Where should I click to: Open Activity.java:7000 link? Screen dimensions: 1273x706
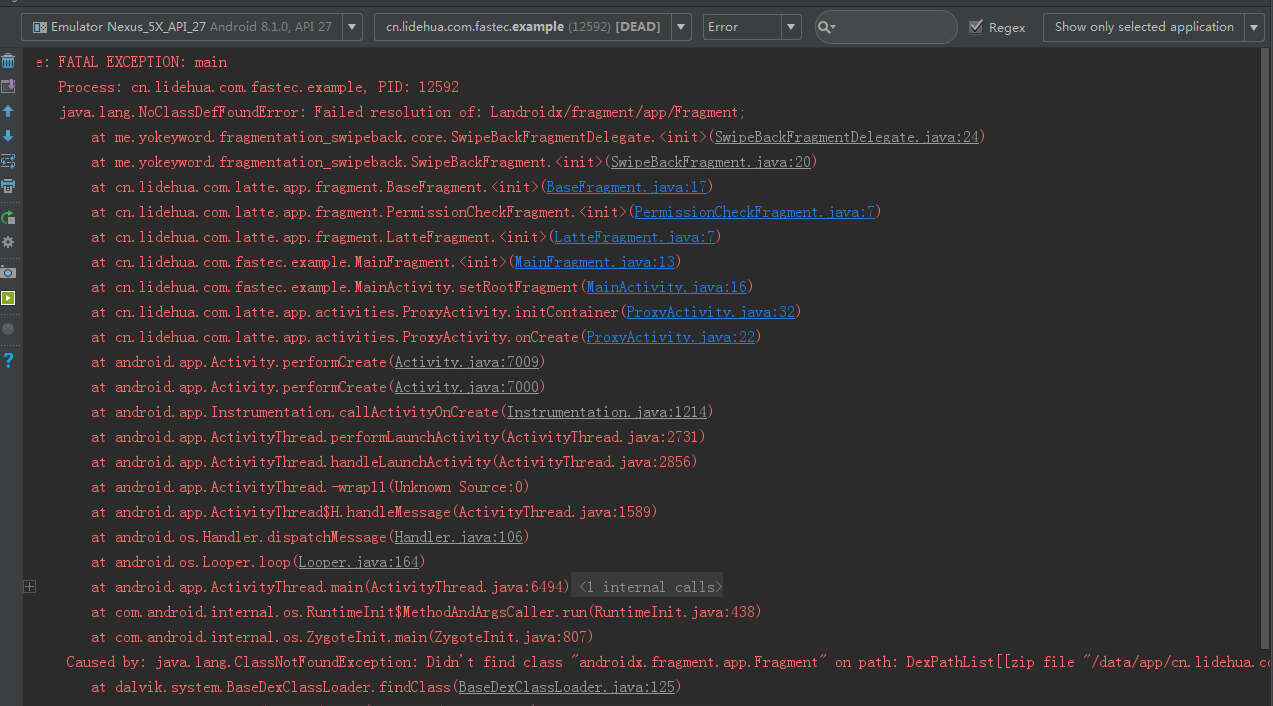(x=469, y=387)
